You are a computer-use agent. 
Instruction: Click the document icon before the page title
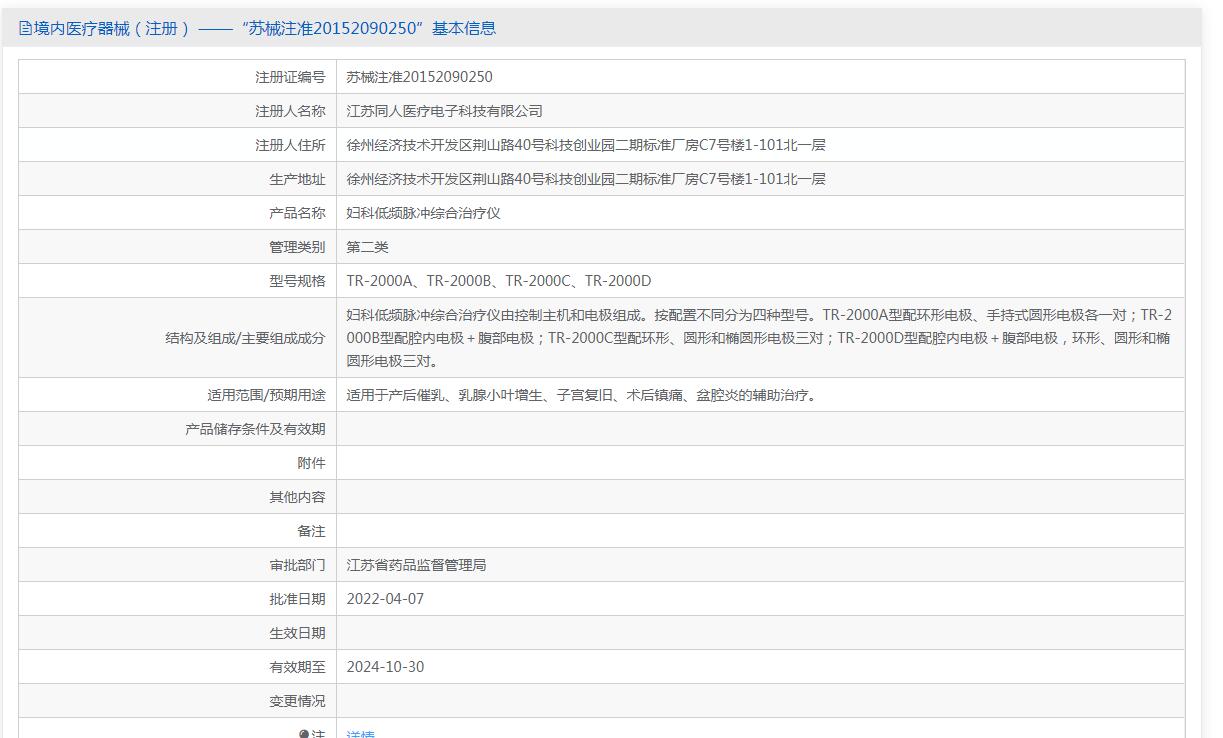pyautogui.click(x=25, y=28)
